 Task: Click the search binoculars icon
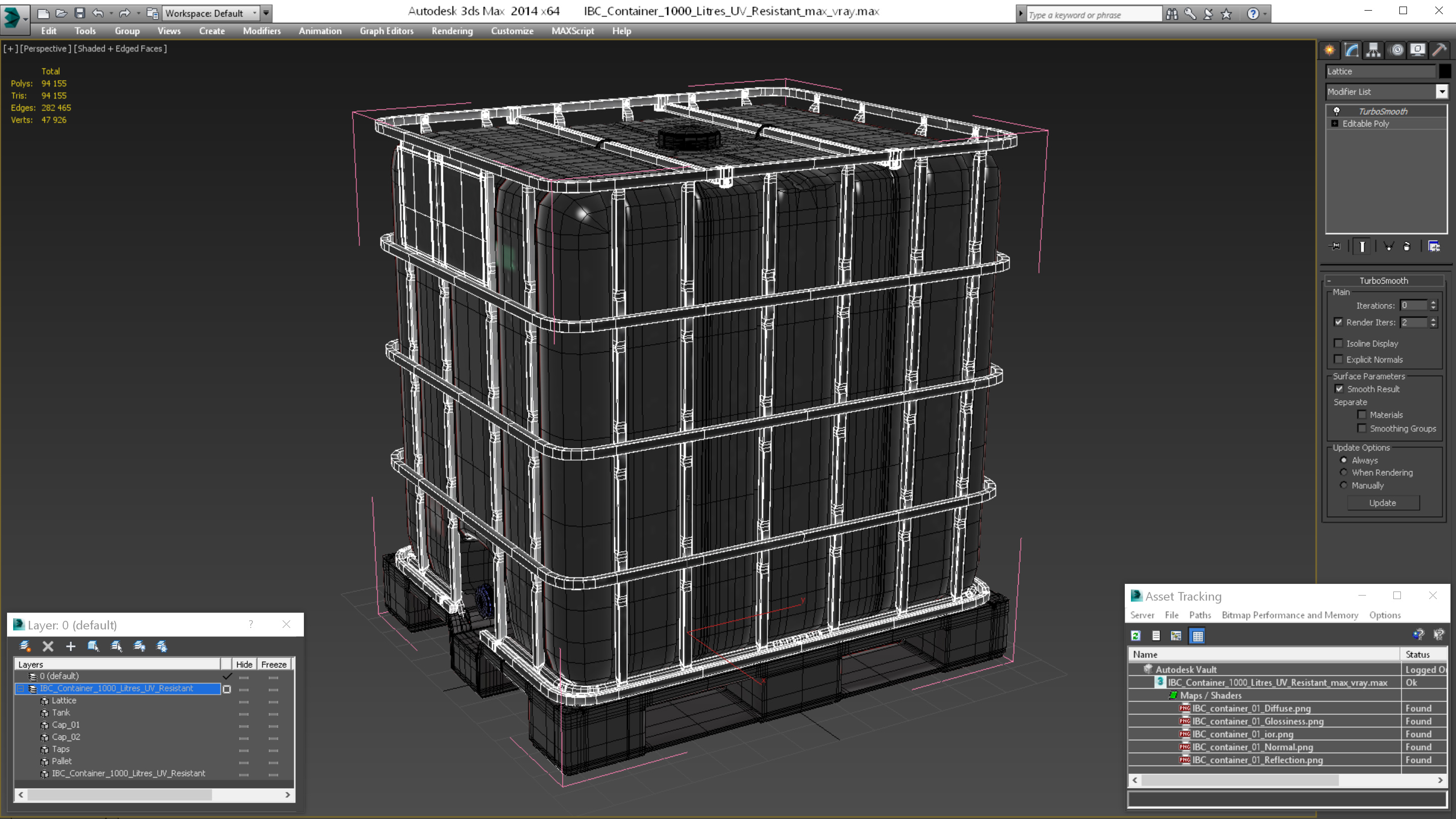coord(1172,14)
